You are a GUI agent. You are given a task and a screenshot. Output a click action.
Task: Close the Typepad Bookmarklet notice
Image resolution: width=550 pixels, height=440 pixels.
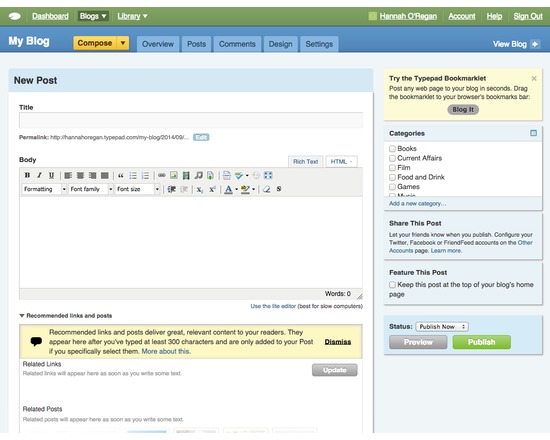pyautogui.click(x=534, y=79)
